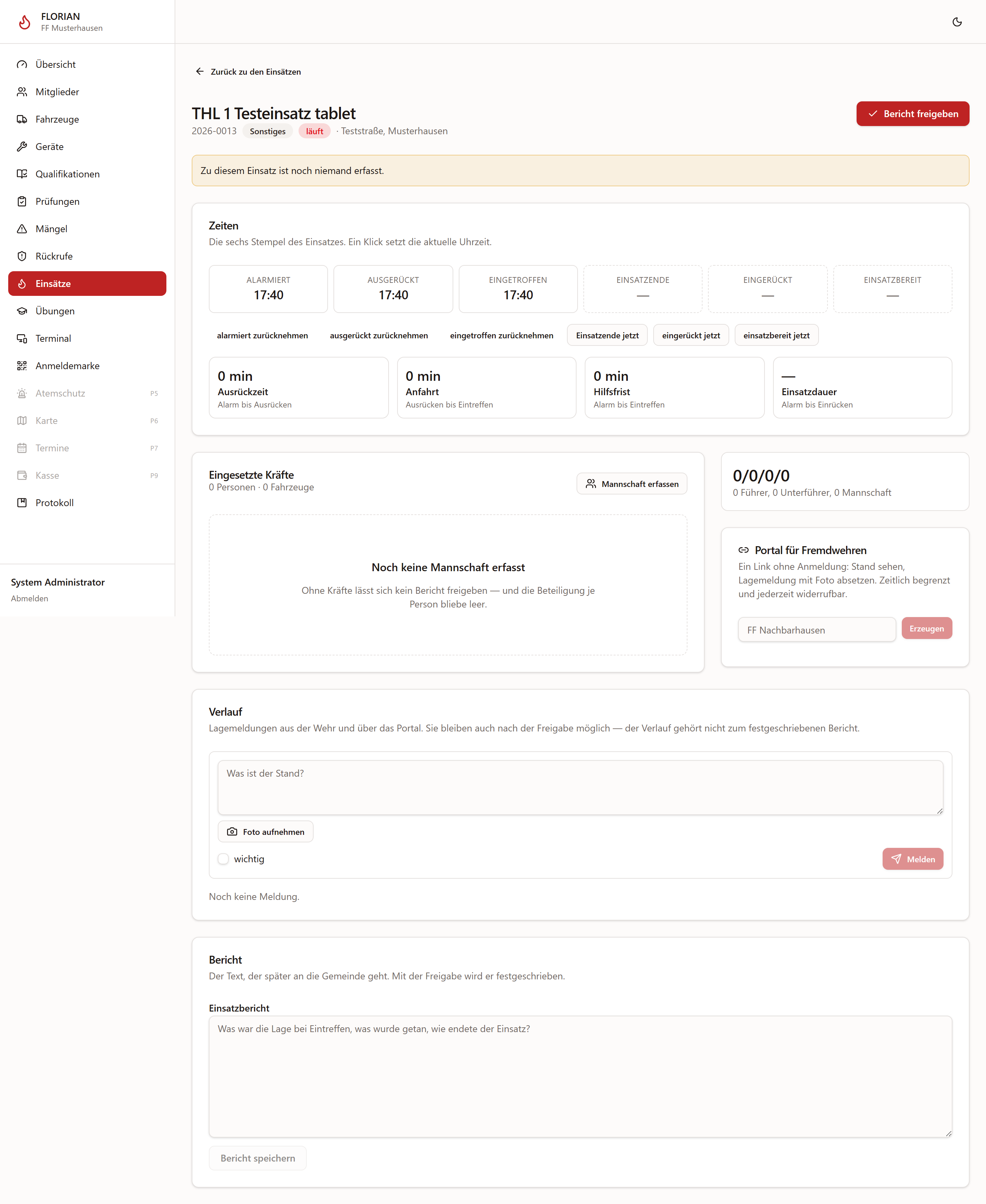Image resolution: width=986 pixels, height=1204 pixels.
Task: Click the FLORIAN flame logo
Action: point(24,22)
